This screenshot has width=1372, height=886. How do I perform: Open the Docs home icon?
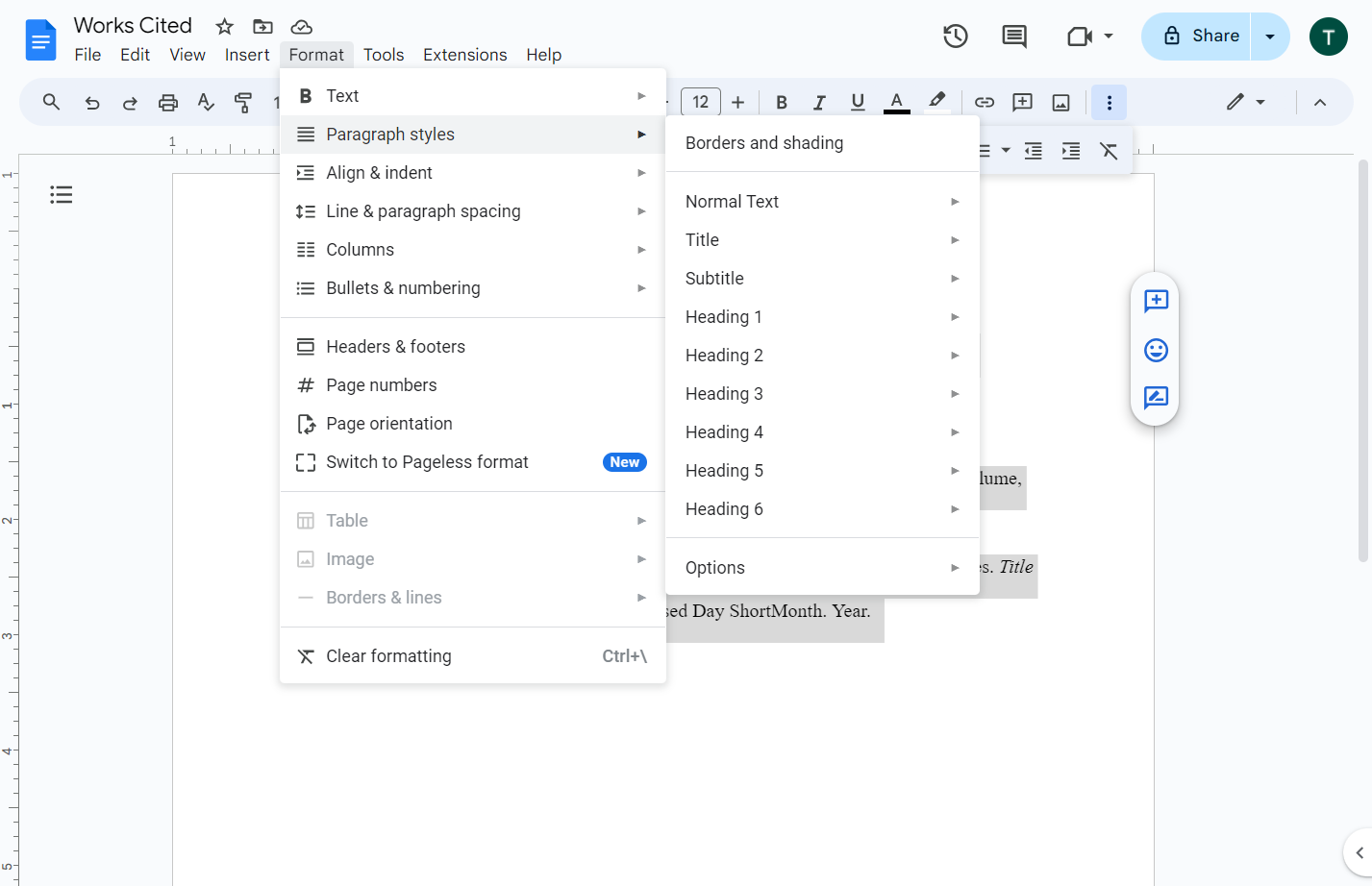coord(40,39)
